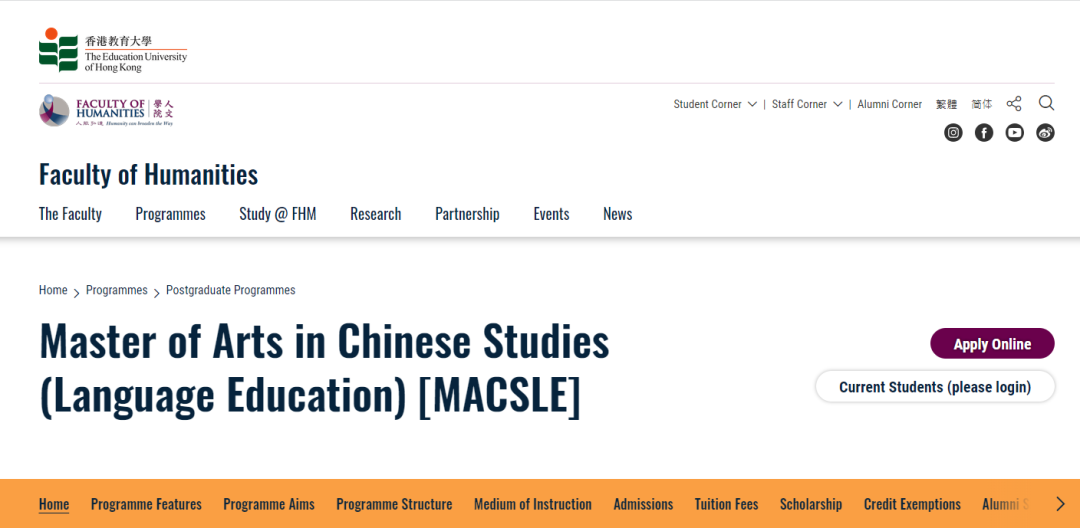Go to Programmes in the breadcrumb
Screen dimensions: 1080x528
tap(116, 290)
